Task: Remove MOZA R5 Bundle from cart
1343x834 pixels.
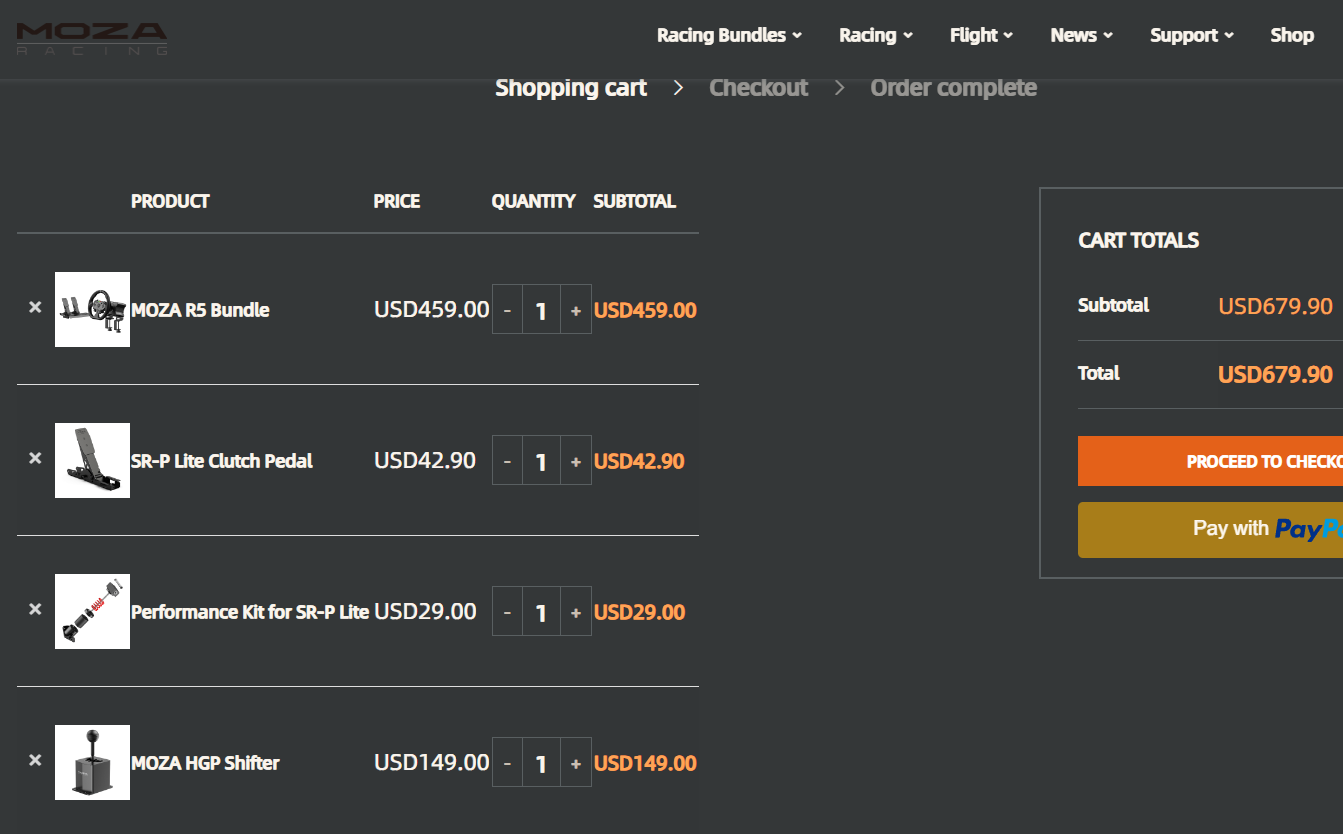Action: [x=35, y=308]
